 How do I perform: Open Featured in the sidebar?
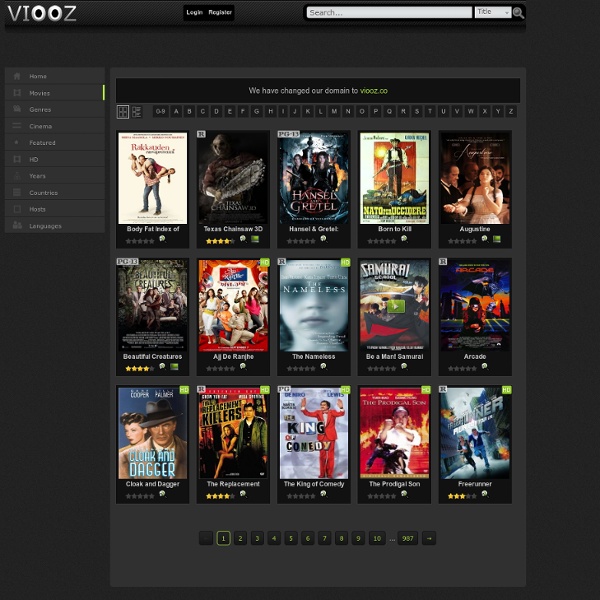[55, 143]
